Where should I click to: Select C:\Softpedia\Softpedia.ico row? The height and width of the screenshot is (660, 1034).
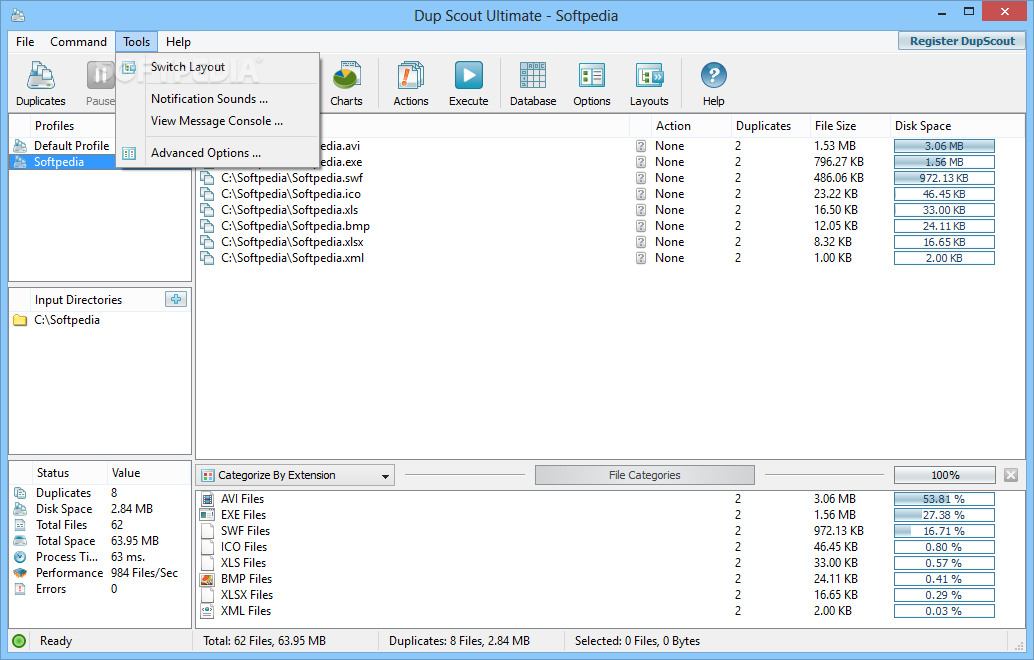(x=610, y=194)
